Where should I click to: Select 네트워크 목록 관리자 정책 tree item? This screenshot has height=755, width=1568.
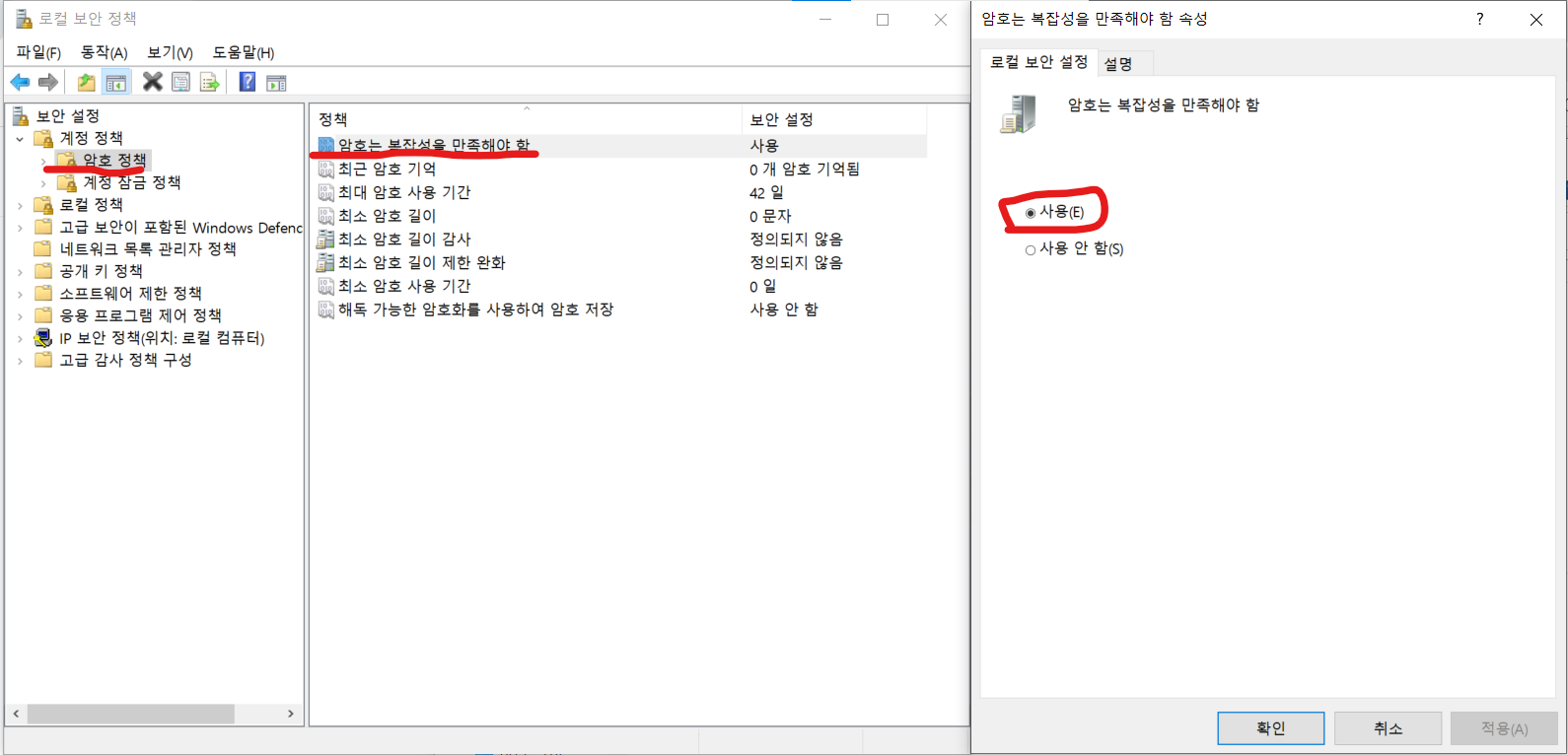(148, 248)
